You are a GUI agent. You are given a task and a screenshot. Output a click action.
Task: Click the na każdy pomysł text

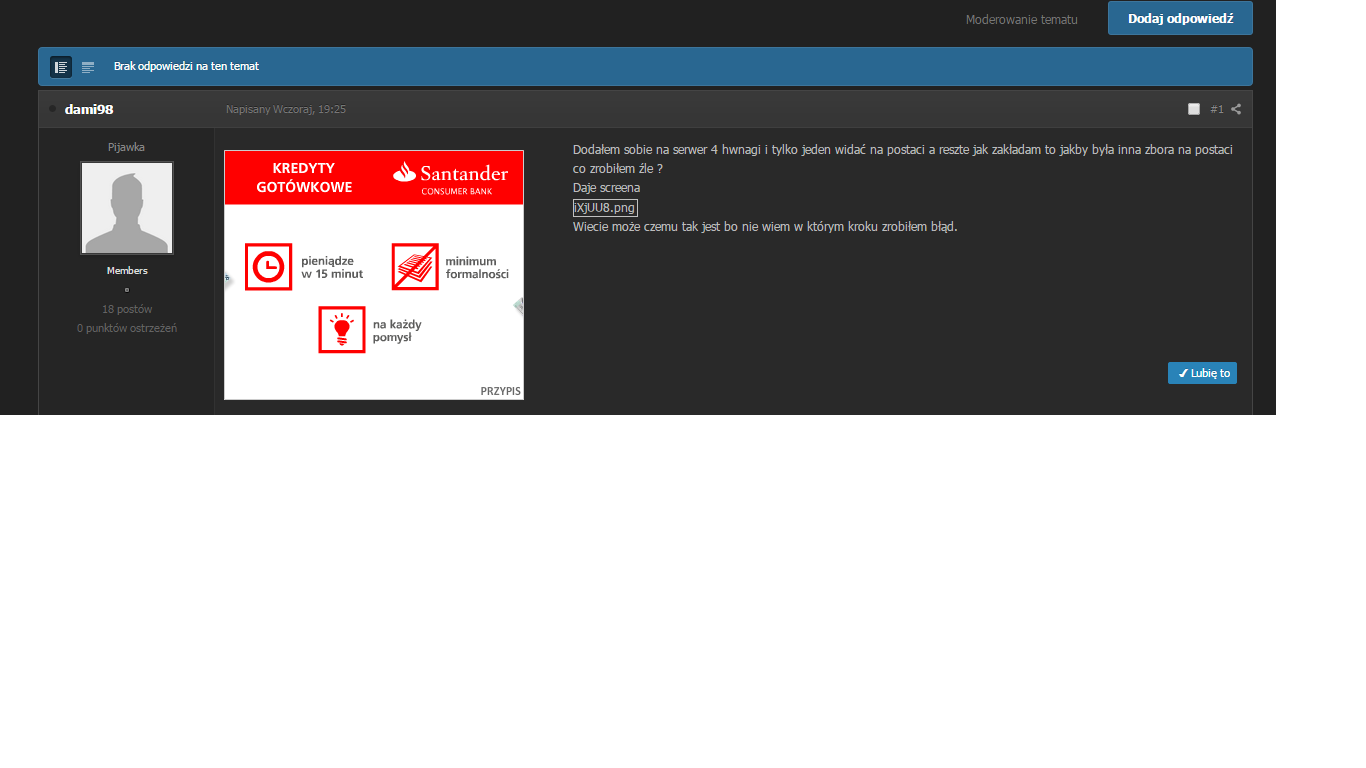399,331
